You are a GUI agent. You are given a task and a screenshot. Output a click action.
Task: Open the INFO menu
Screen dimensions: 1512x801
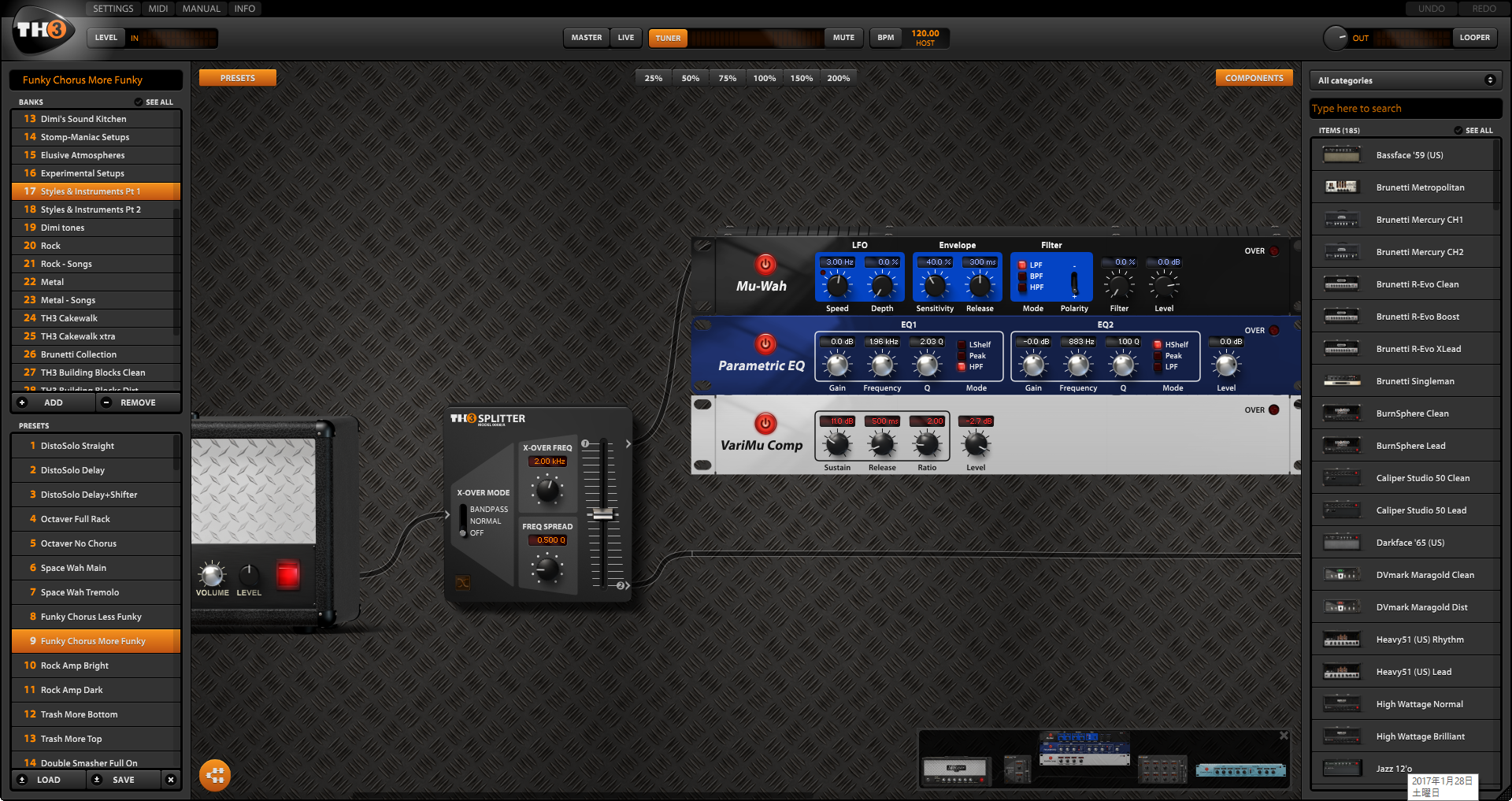245,9
